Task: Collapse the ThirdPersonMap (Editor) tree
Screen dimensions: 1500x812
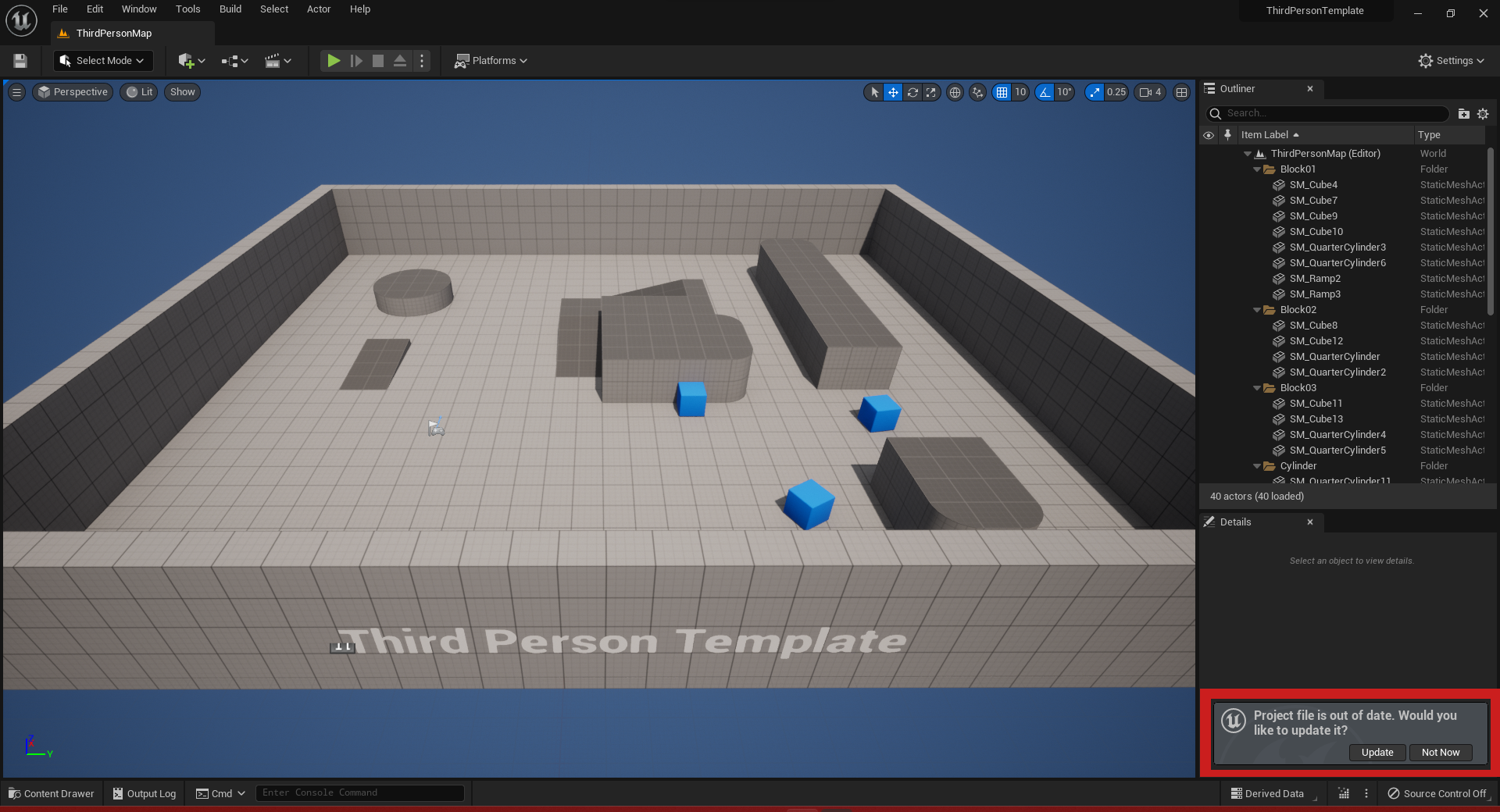Action: click(1248, 154)
